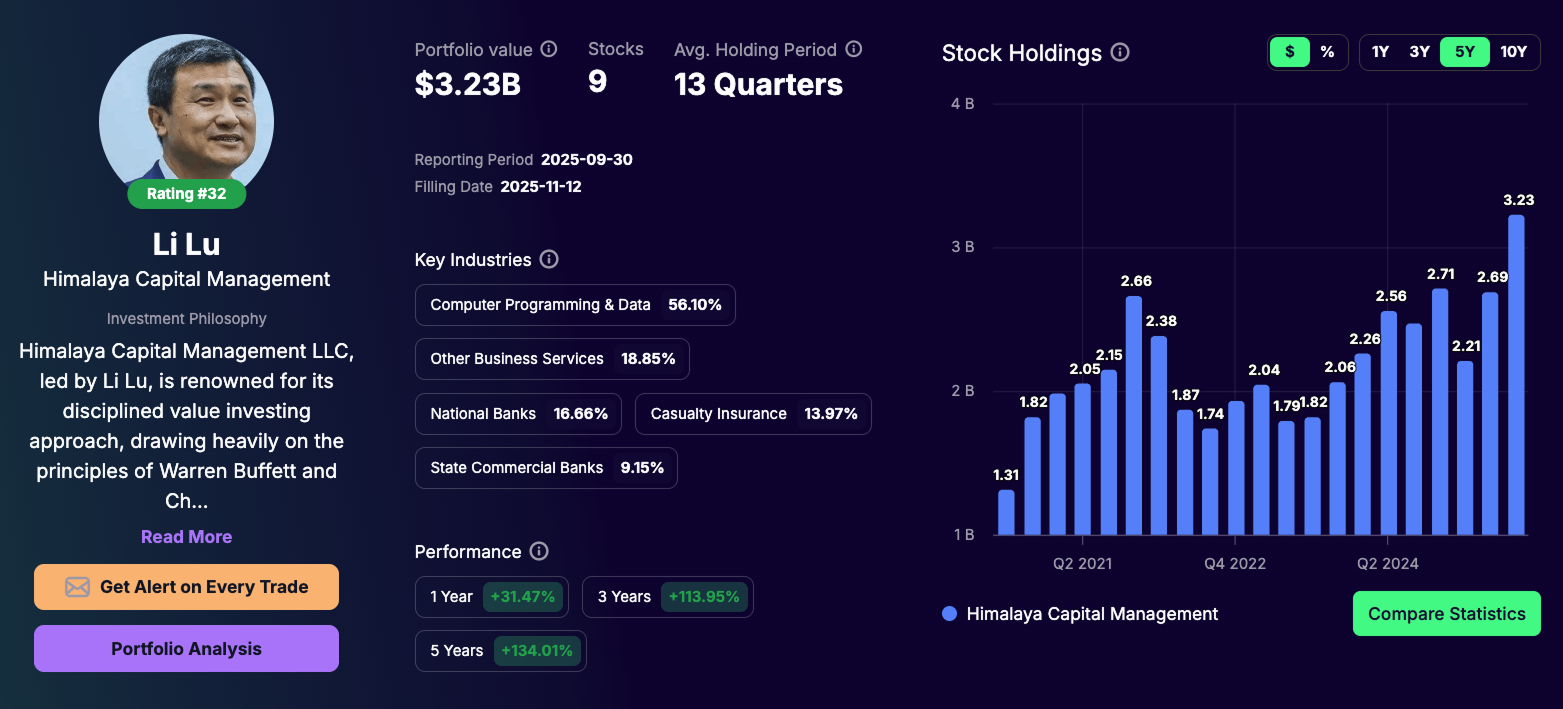
Task: Click the Himalaya Capital Management legend dot
Action: (948, 614)
